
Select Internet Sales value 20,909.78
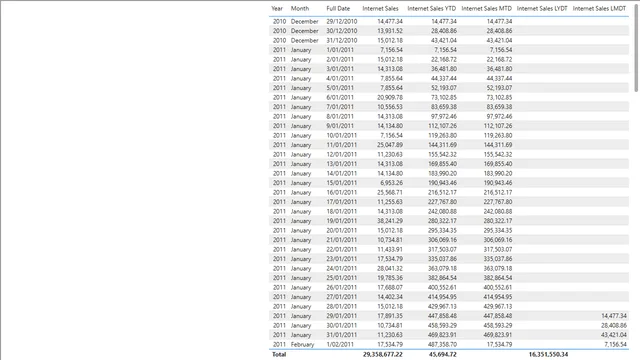point(390,98)
